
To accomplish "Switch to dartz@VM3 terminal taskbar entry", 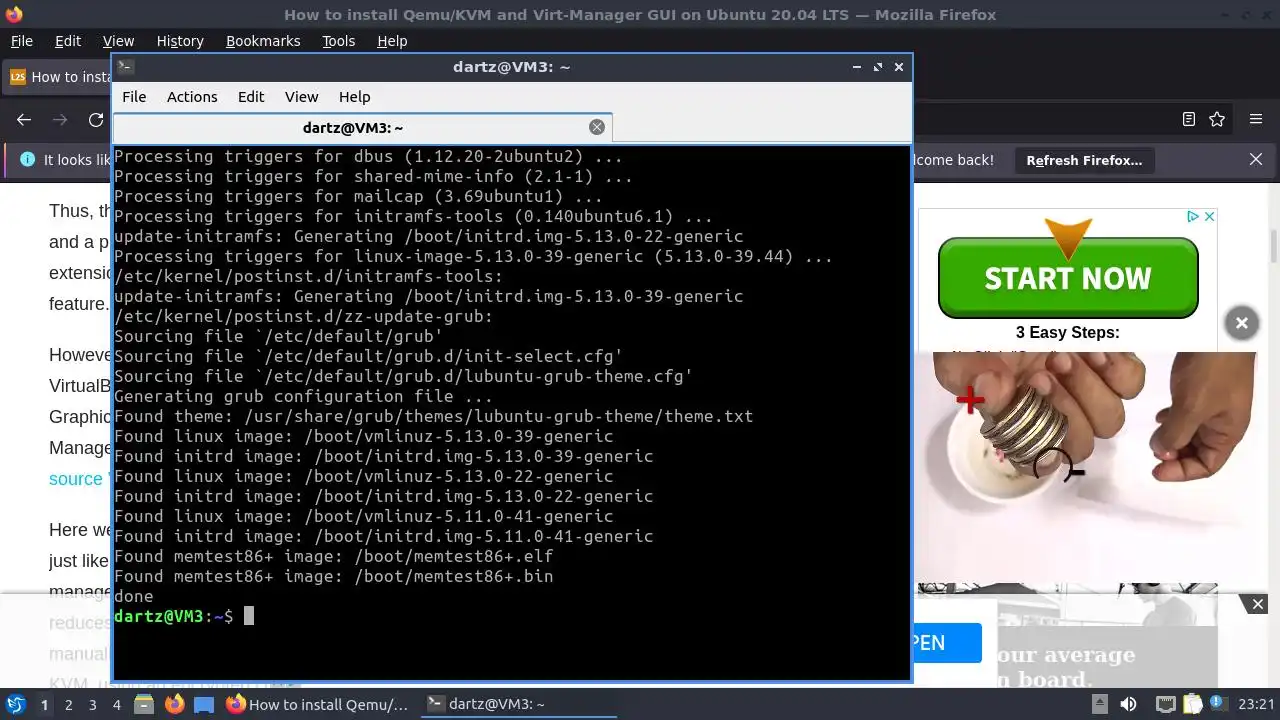I will [517, 704].
